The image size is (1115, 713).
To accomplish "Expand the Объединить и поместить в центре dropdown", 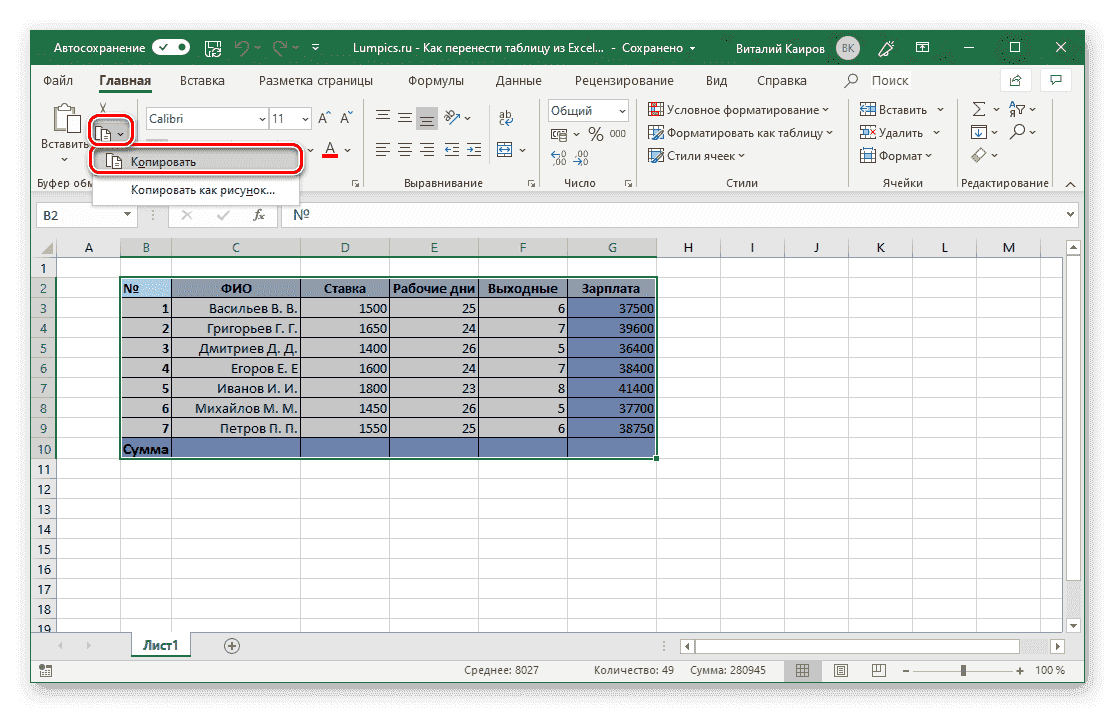I will pos(522,150).
